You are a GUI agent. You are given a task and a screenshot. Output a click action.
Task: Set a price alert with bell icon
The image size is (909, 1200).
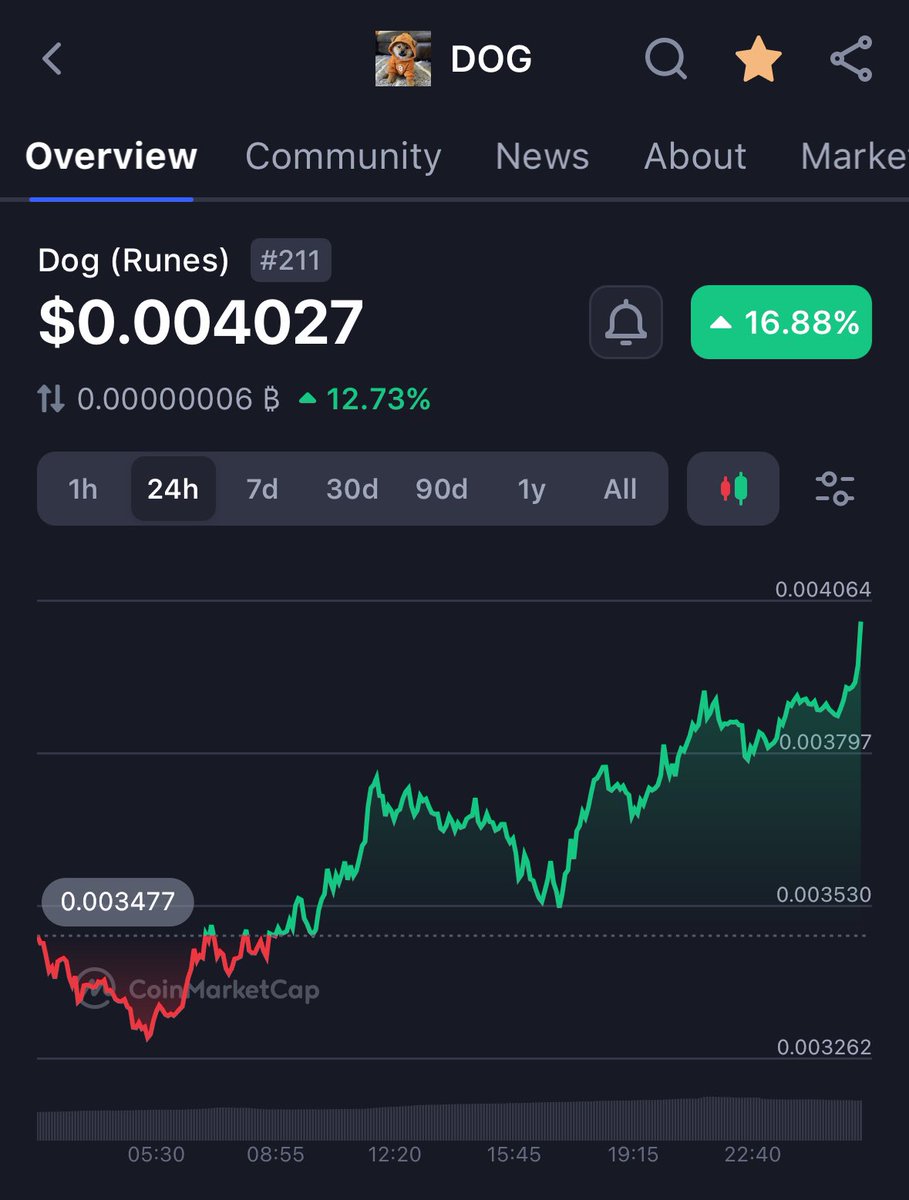click(x=626, y=322)
